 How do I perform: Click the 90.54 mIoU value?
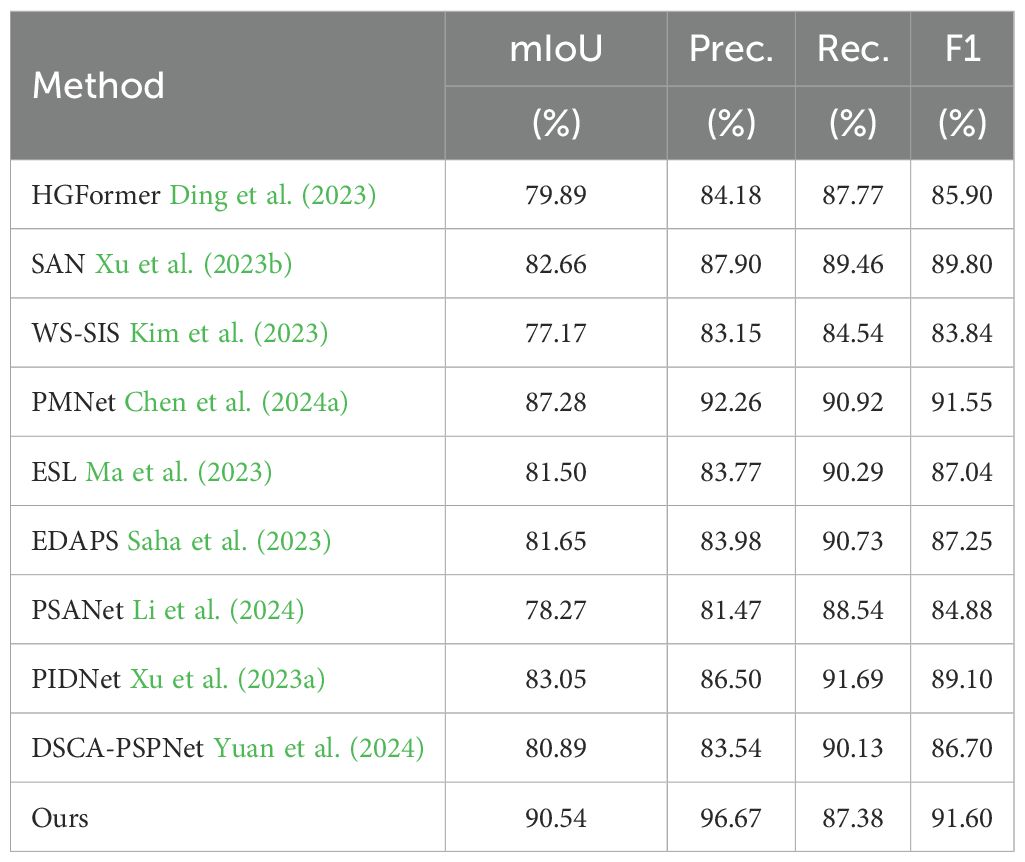pyautogui.click(x=556, y=817)
